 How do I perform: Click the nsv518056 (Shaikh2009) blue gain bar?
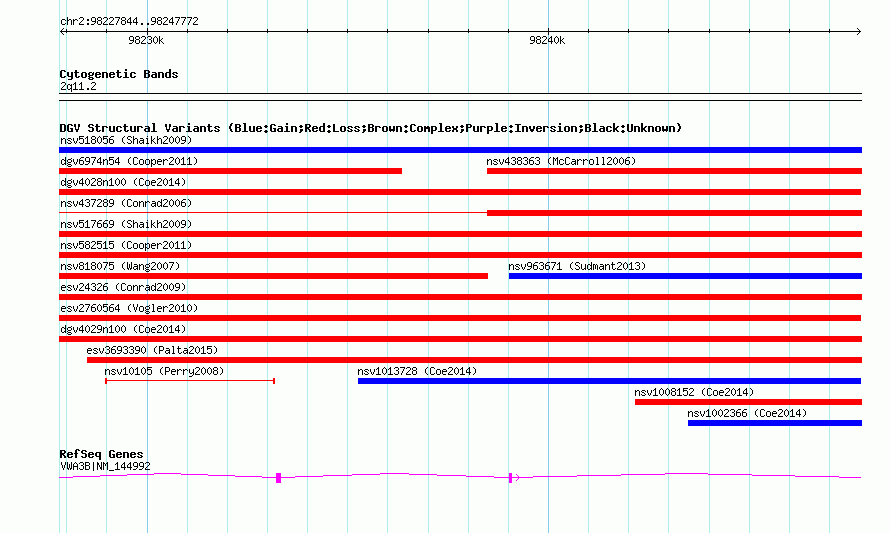click(460, 150)
